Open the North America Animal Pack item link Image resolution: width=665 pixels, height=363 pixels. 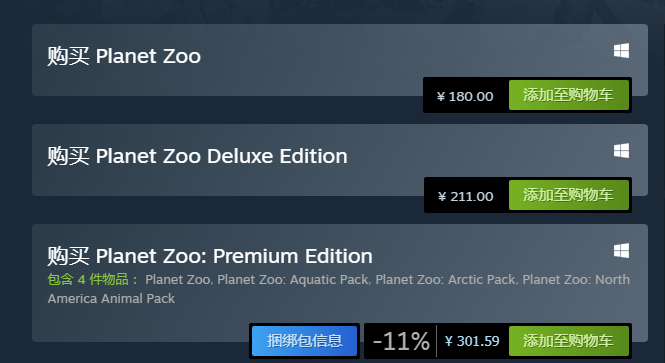point(338,289)
